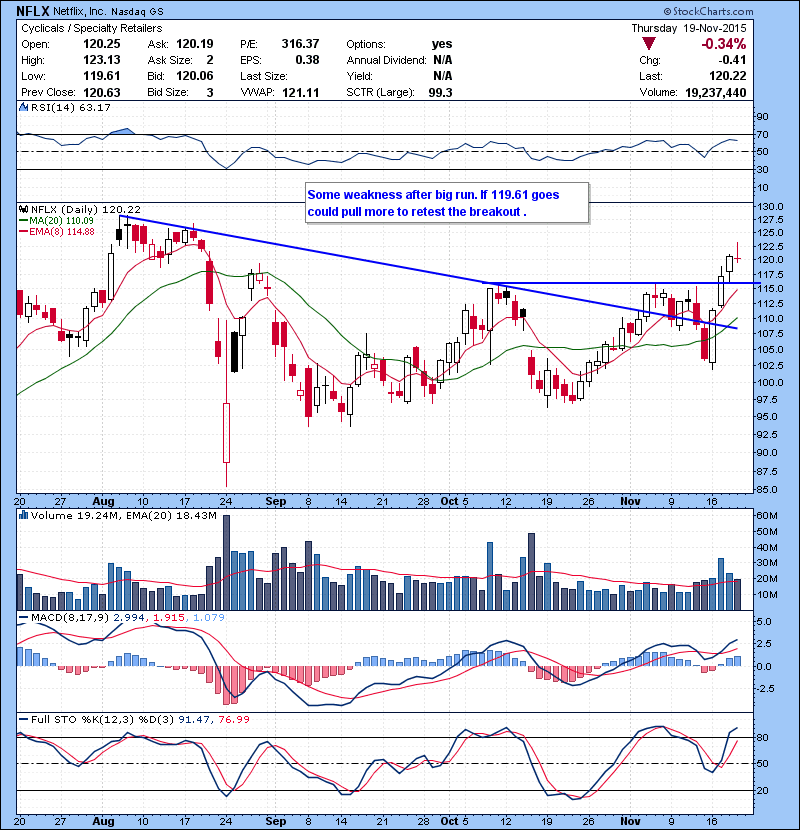Click the VWAP value 121.11
This screenshot has height=830, width=800.
pyautogui.click(x=301, y=93)
